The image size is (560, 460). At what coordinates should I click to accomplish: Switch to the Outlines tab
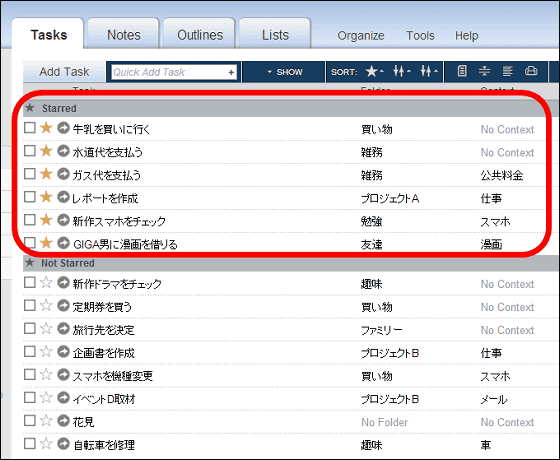click(x=200, y=35)
